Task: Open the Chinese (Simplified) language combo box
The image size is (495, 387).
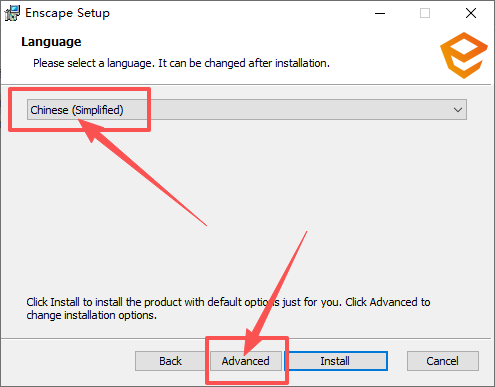Action: 247,110
